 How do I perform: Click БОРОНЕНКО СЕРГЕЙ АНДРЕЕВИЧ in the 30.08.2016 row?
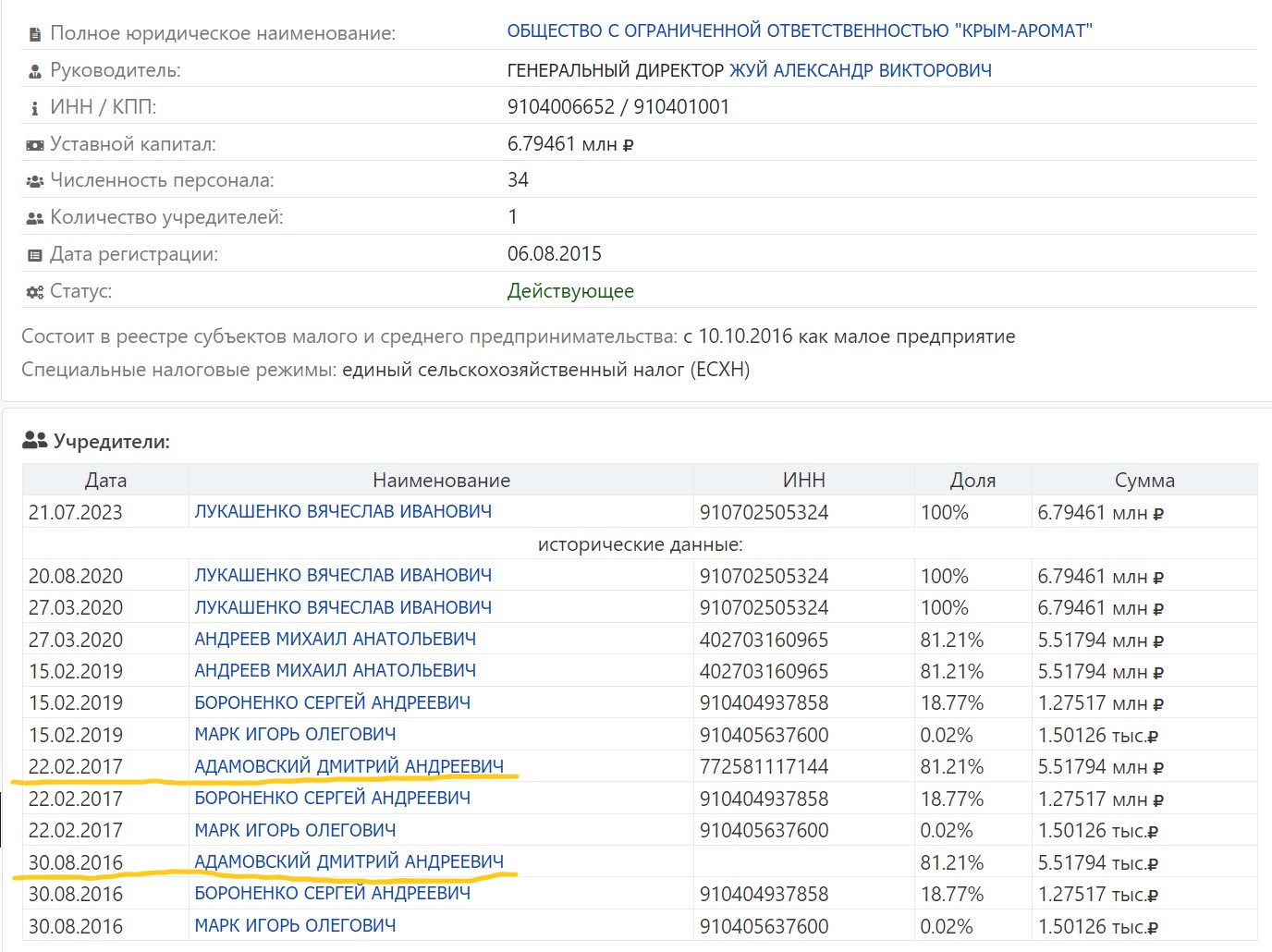click(x=332, y=894)
